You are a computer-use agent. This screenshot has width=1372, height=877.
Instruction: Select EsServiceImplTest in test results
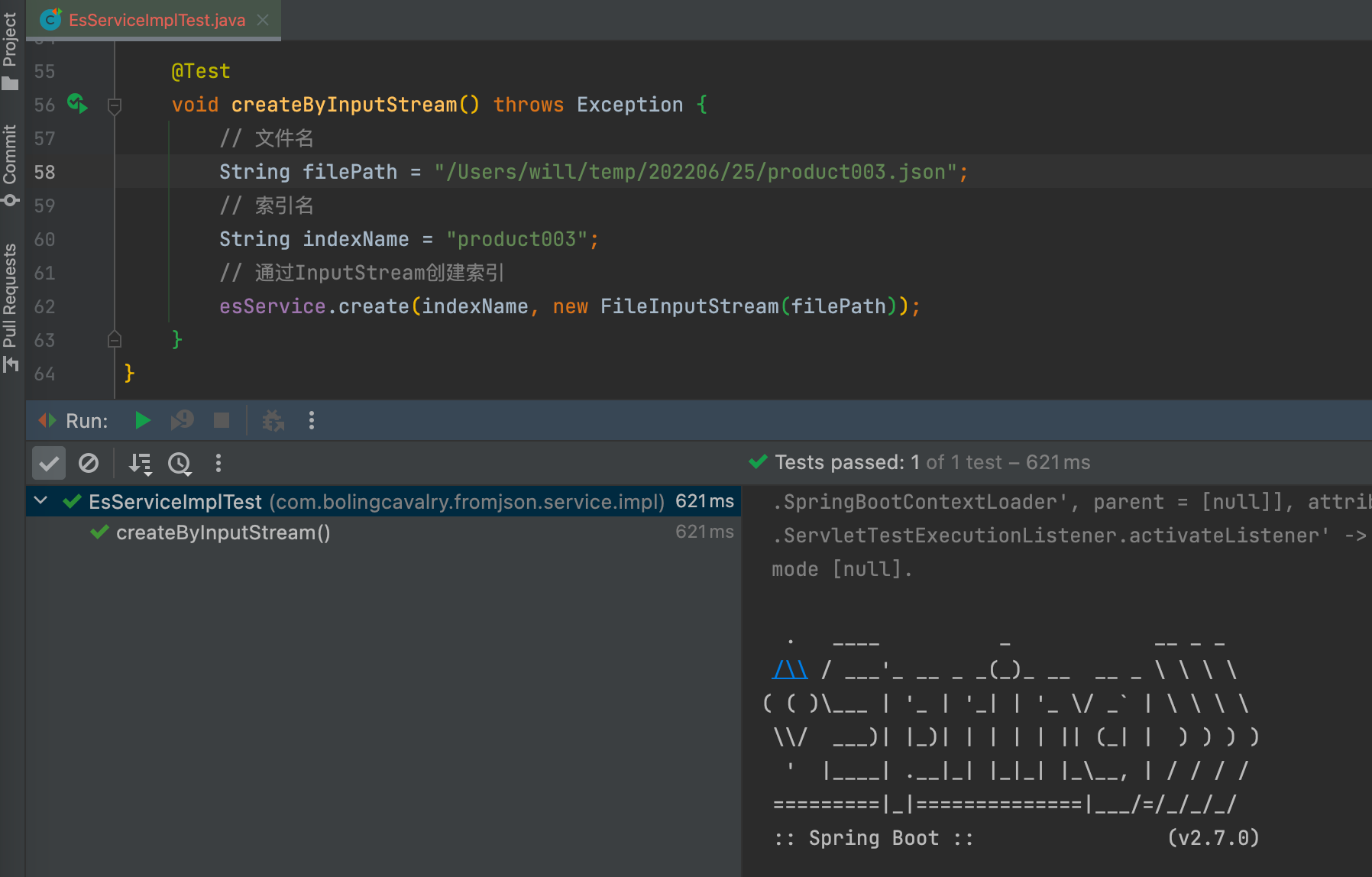coord(383,501)
